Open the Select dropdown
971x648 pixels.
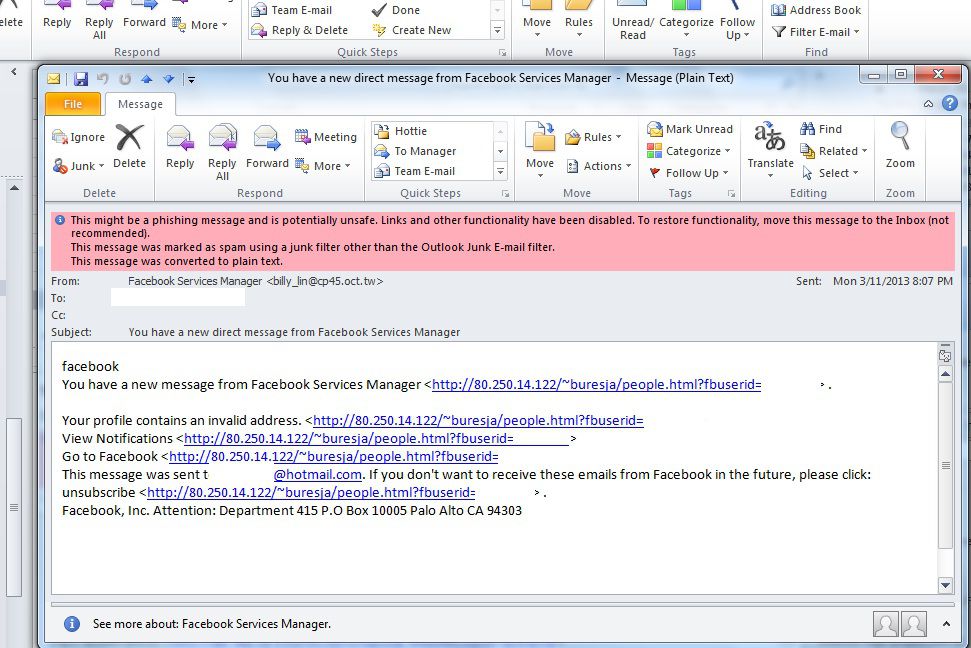coord(830,173)
